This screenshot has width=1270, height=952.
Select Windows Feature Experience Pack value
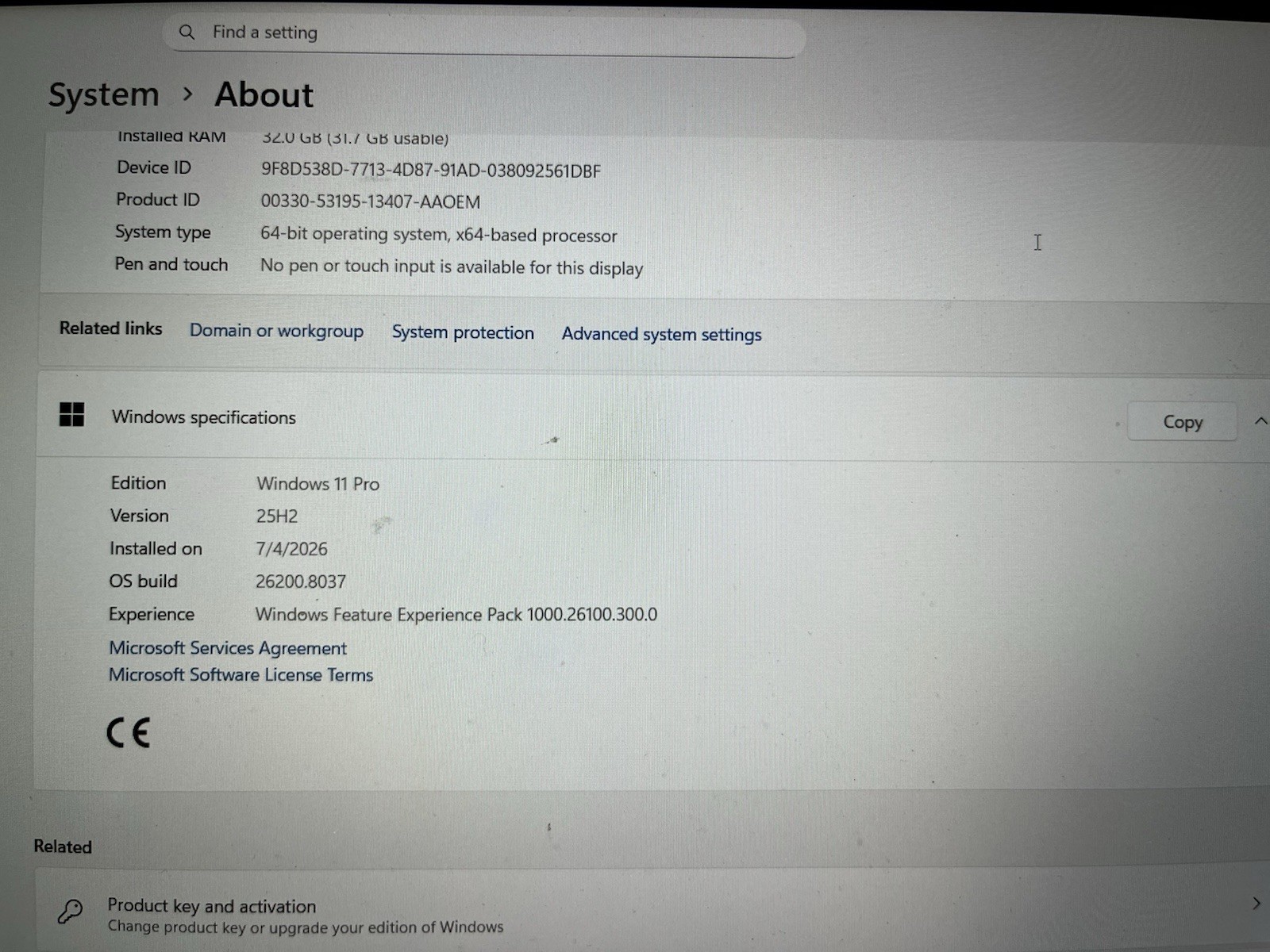click(456, 615)
